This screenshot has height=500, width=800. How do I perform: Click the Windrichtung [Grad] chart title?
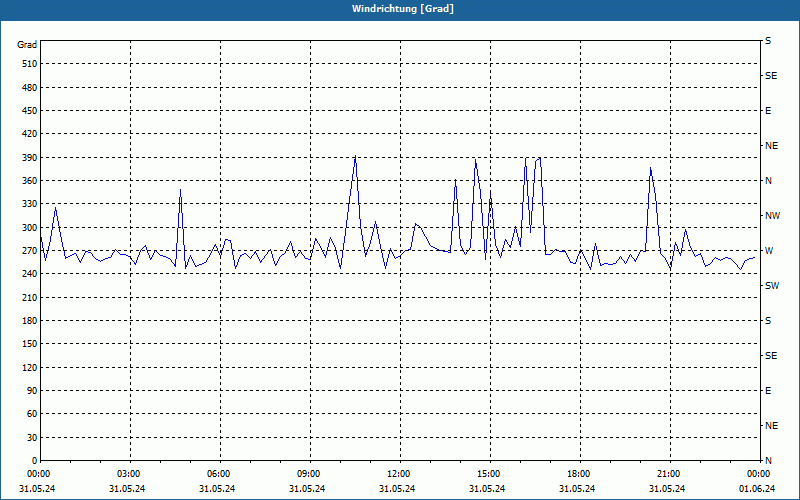[x=402, y=9]
